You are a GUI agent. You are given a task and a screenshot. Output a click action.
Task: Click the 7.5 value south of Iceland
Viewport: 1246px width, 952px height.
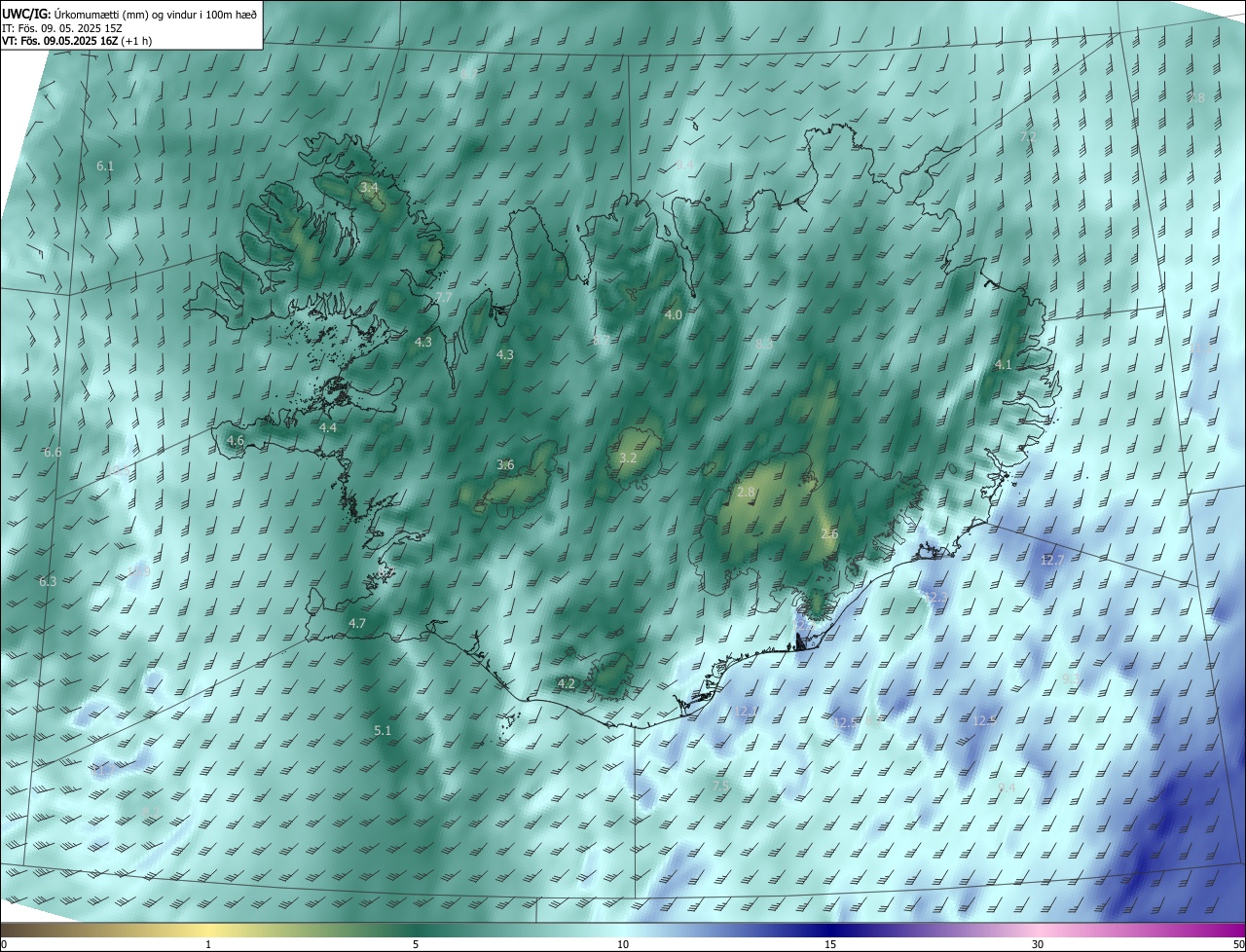click(x=720, y=786)
